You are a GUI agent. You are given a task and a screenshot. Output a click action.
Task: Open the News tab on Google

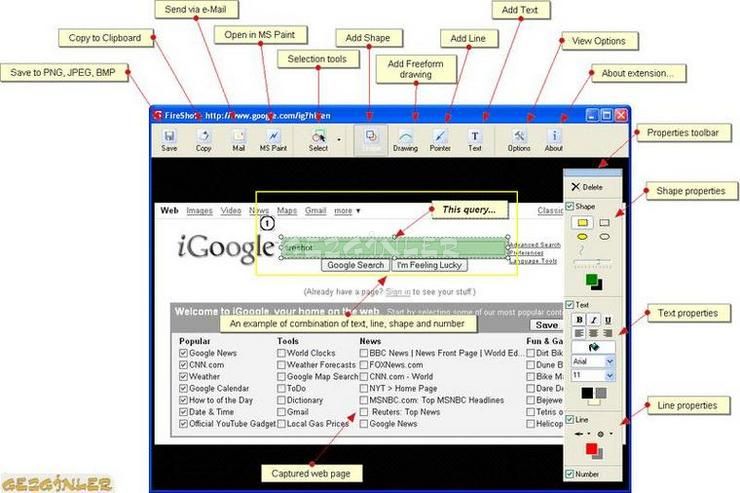[259, 211]
